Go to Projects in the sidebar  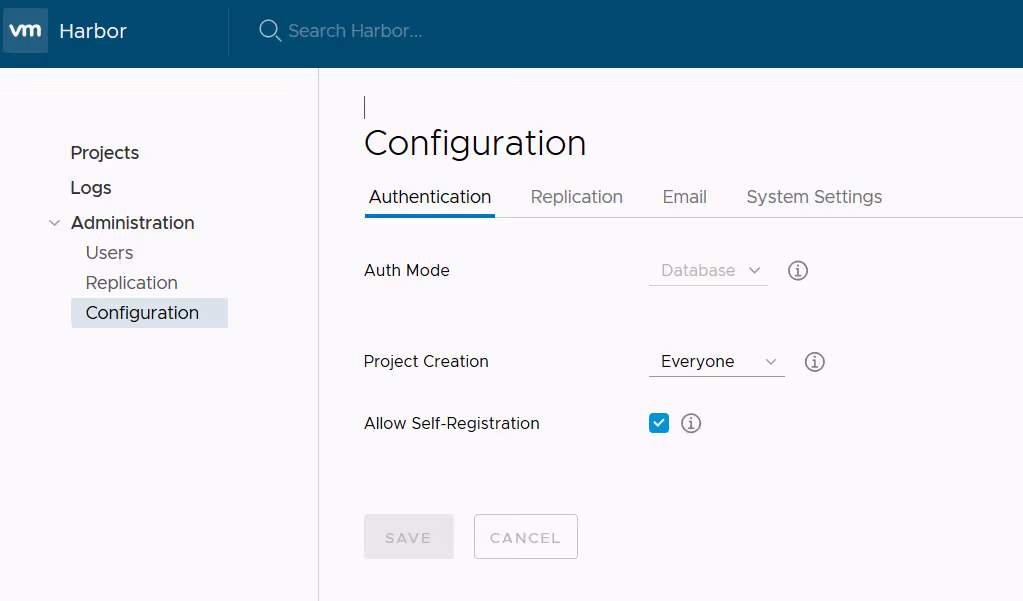click(x=104, y=153)
